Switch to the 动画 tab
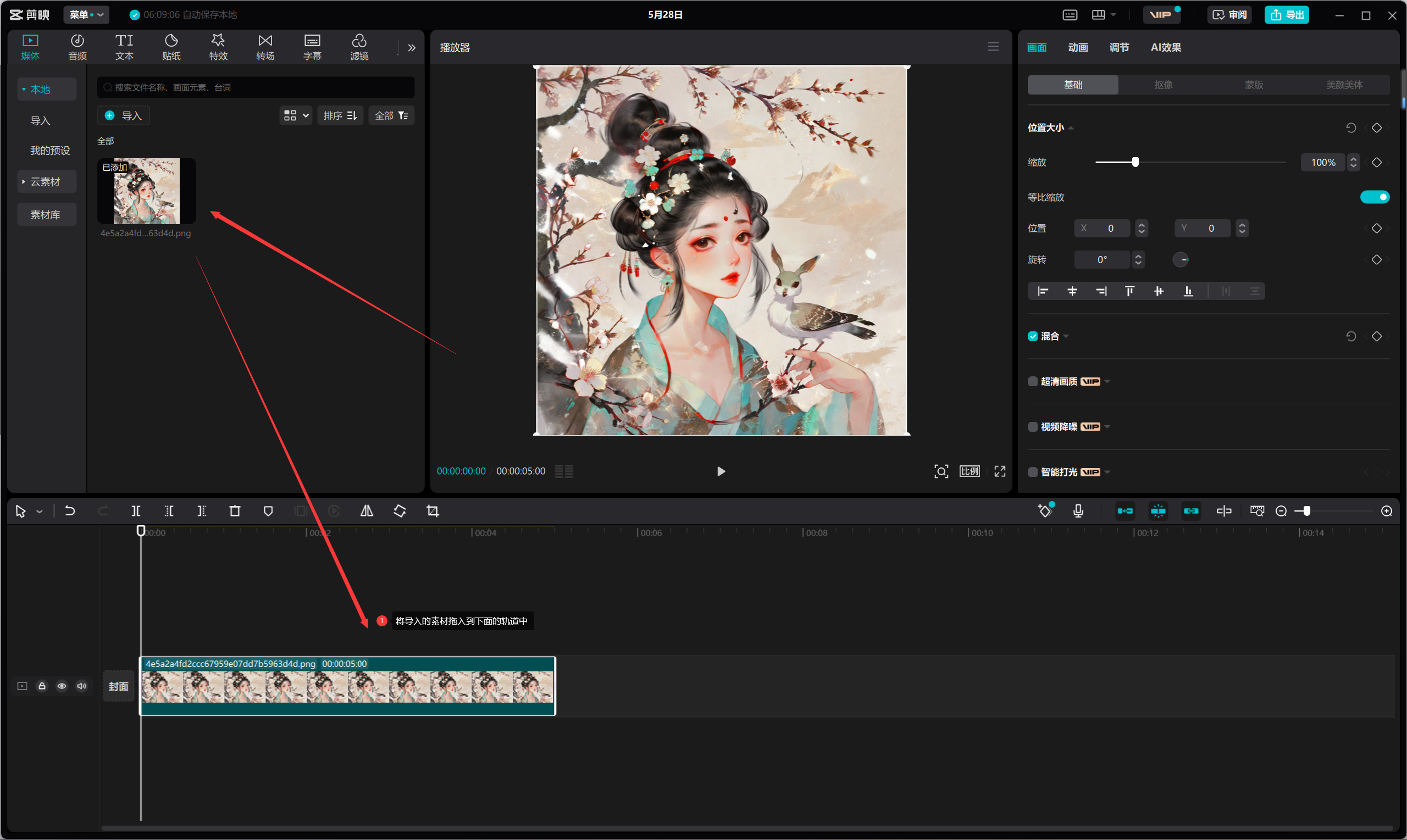 (x=1077, y=48)
